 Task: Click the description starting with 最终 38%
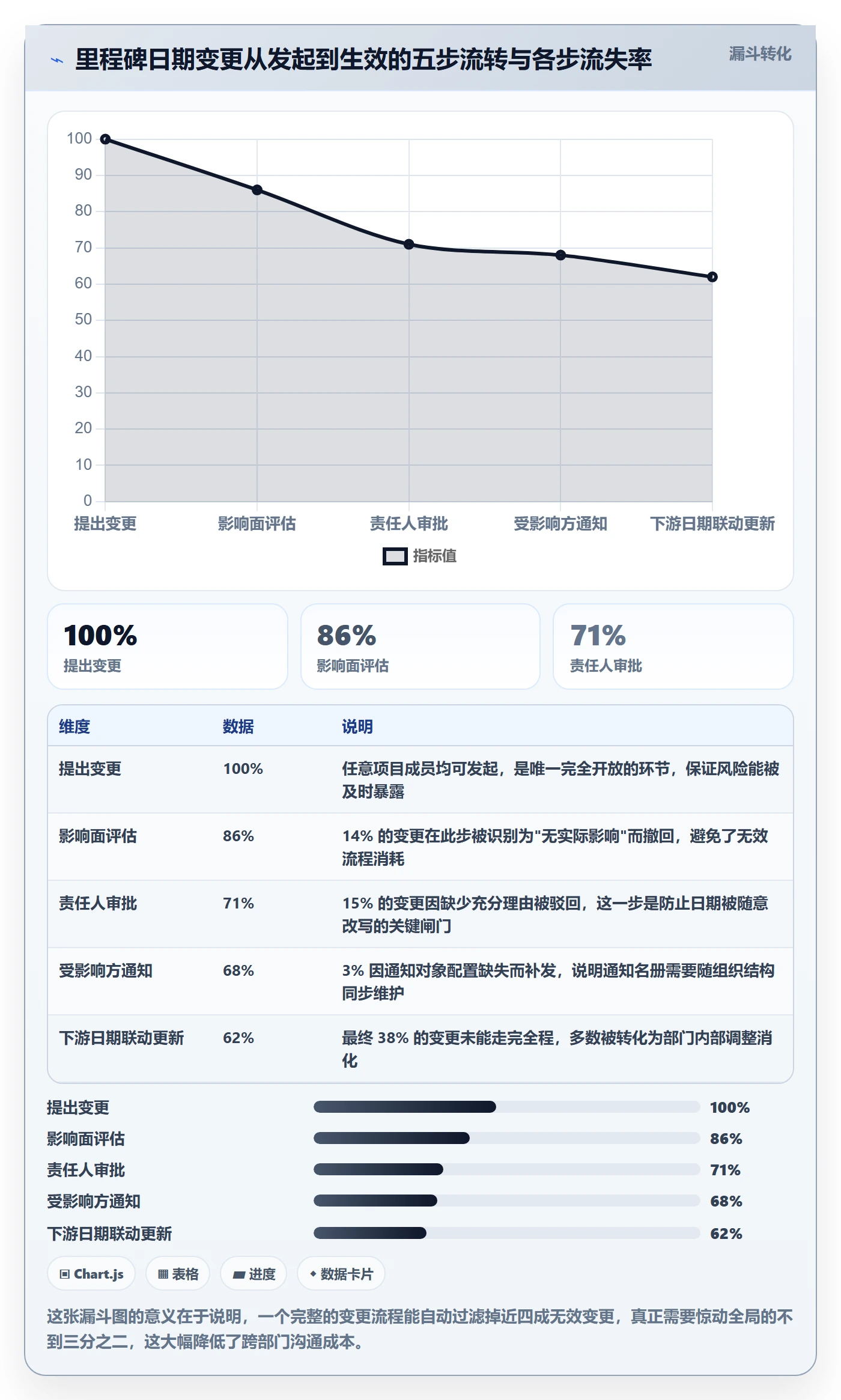(557, 1049)
